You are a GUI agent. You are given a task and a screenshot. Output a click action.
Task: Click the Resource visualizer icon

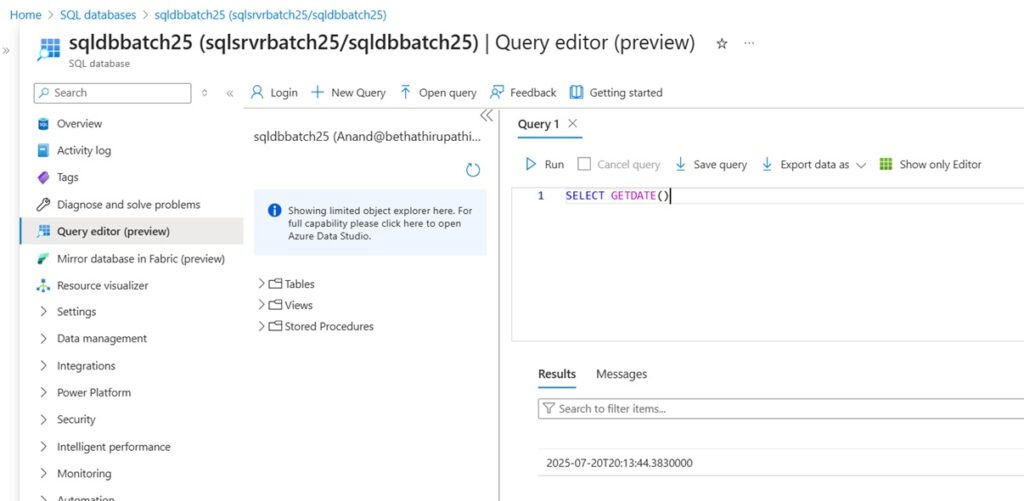(x=43, y=285)
